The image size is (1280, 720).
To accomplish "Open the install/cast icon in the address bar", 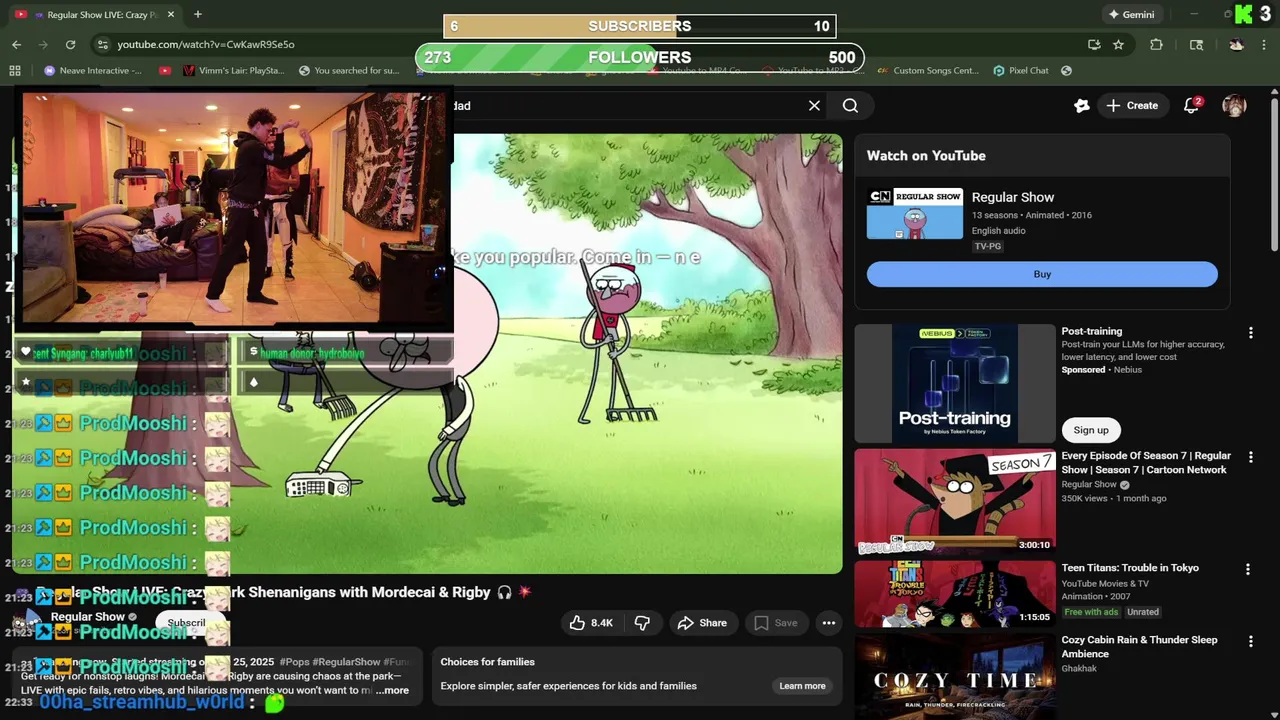I will (1094, 44).
